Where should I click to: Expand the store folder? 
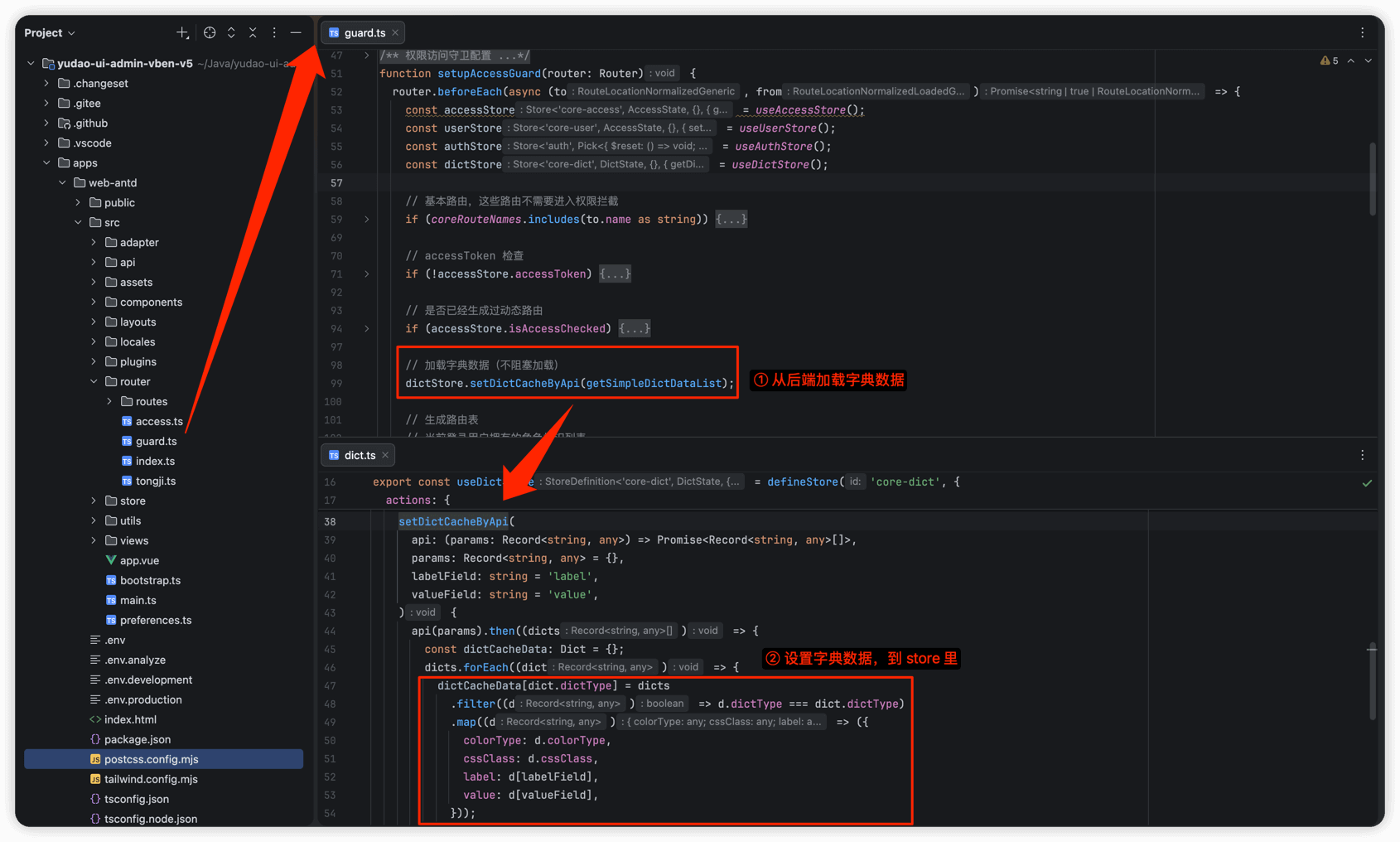tap(94, 501)
